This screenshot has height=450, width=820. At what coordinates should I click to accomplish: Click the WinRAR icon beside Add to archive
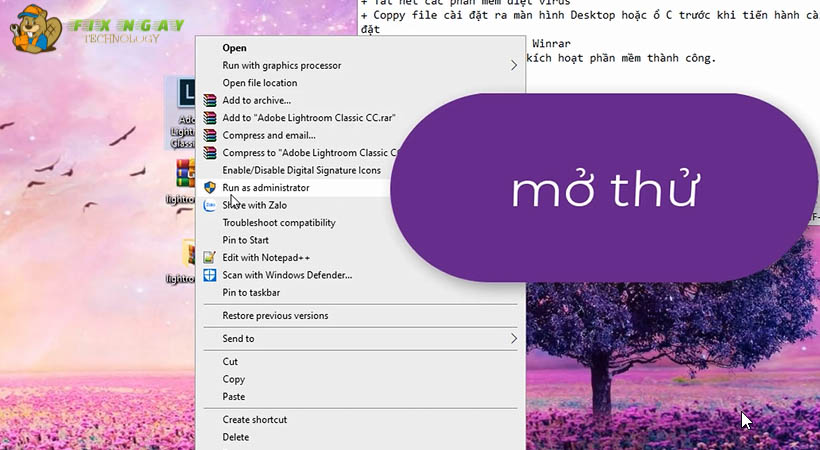tap(210, 100)
